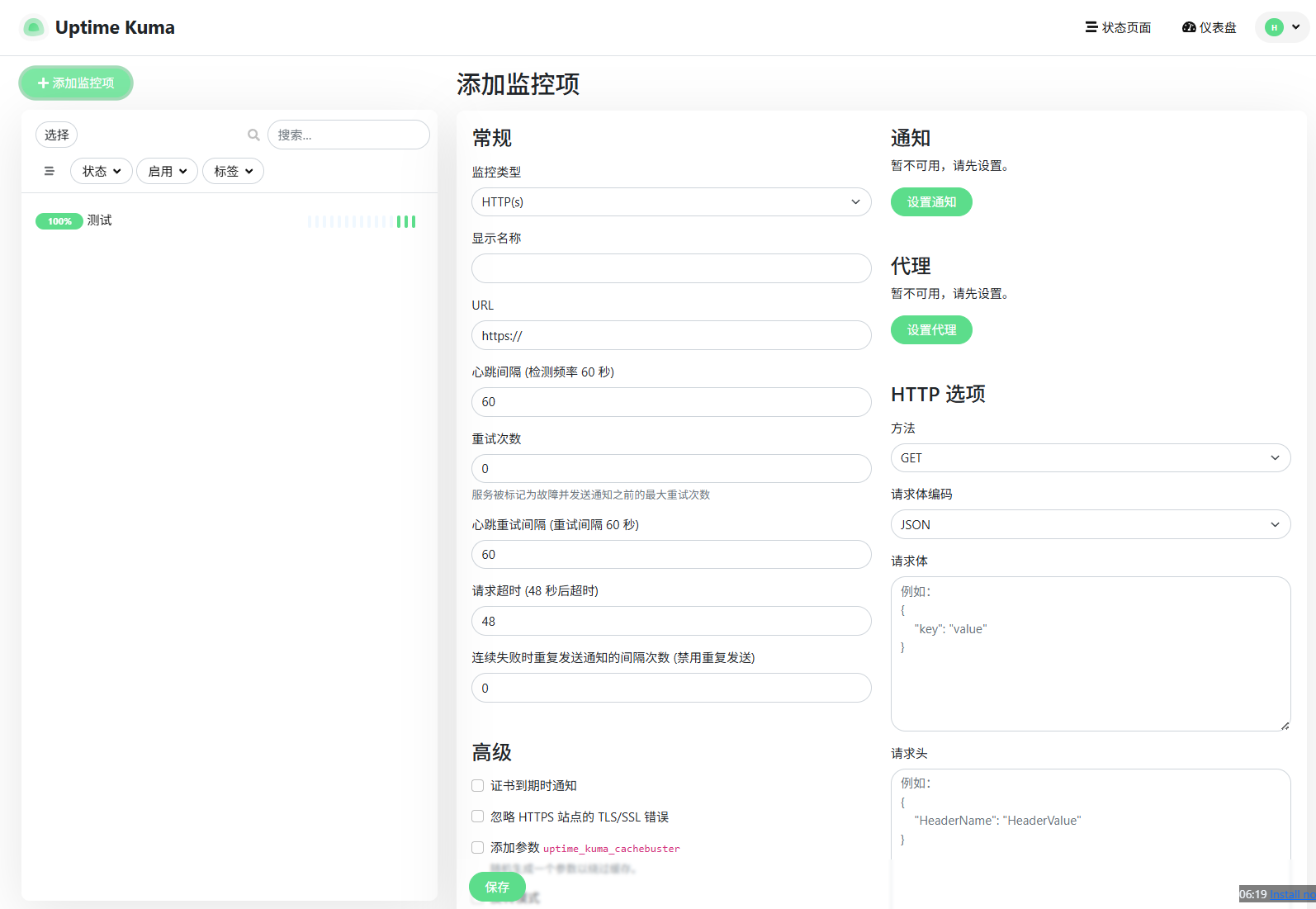This screenshot has width=1316, height=909.
Task: Open the 监控类型 HTTP(s) dropdown
Action: pos(670,202)
